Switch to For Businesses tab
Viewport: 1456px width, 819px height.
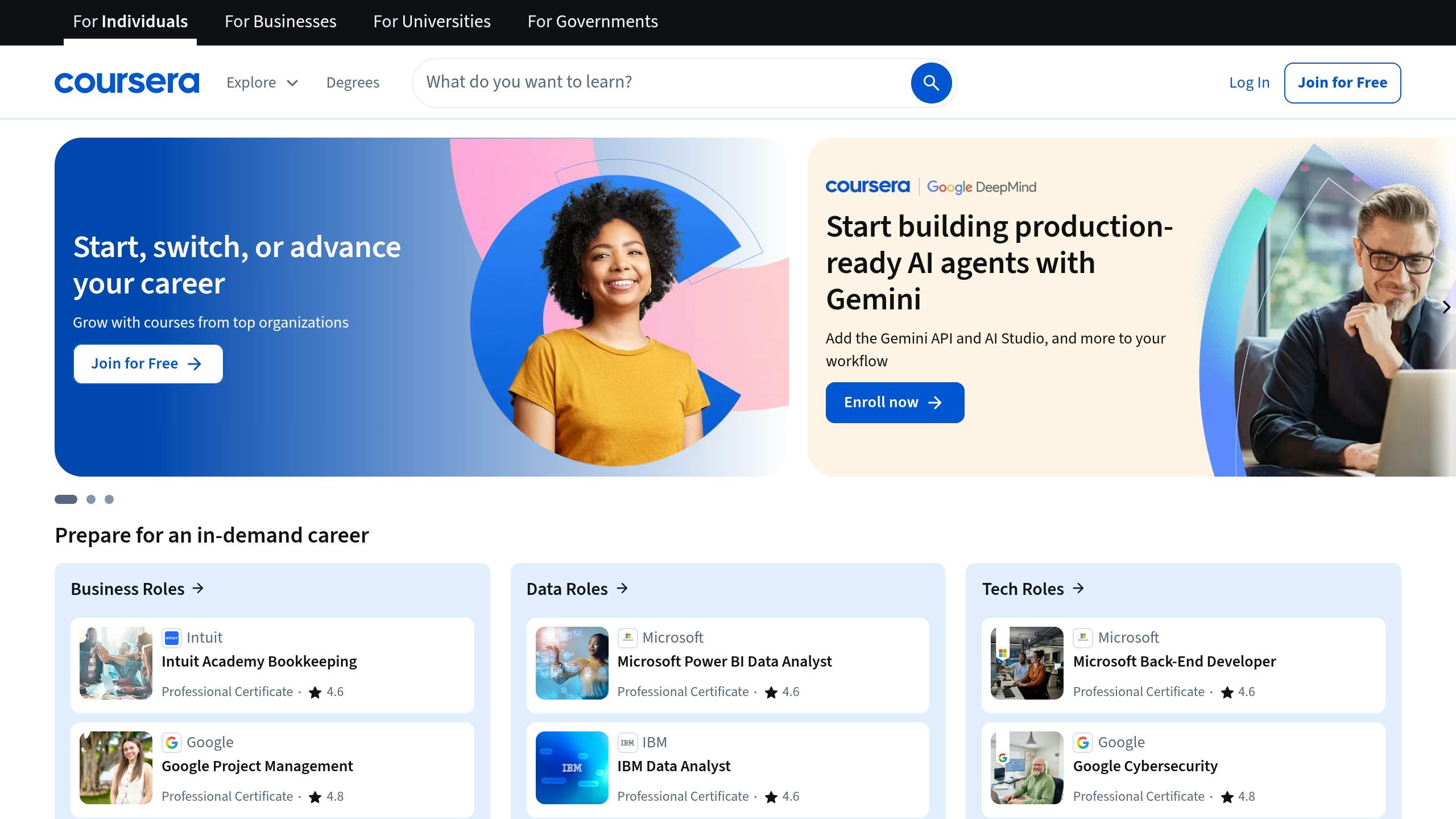(x=280, y=22)
